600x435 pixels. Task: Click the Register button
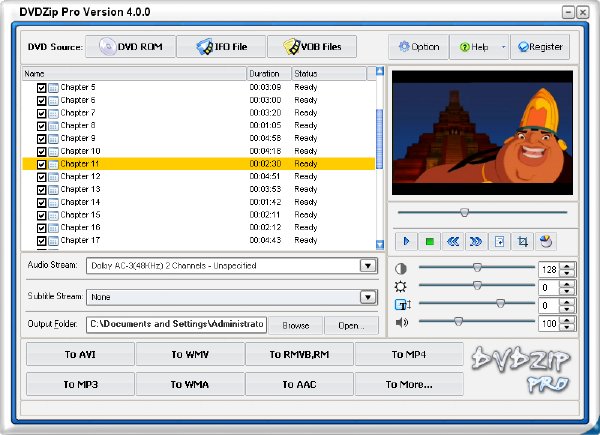(x=540, y=47)
